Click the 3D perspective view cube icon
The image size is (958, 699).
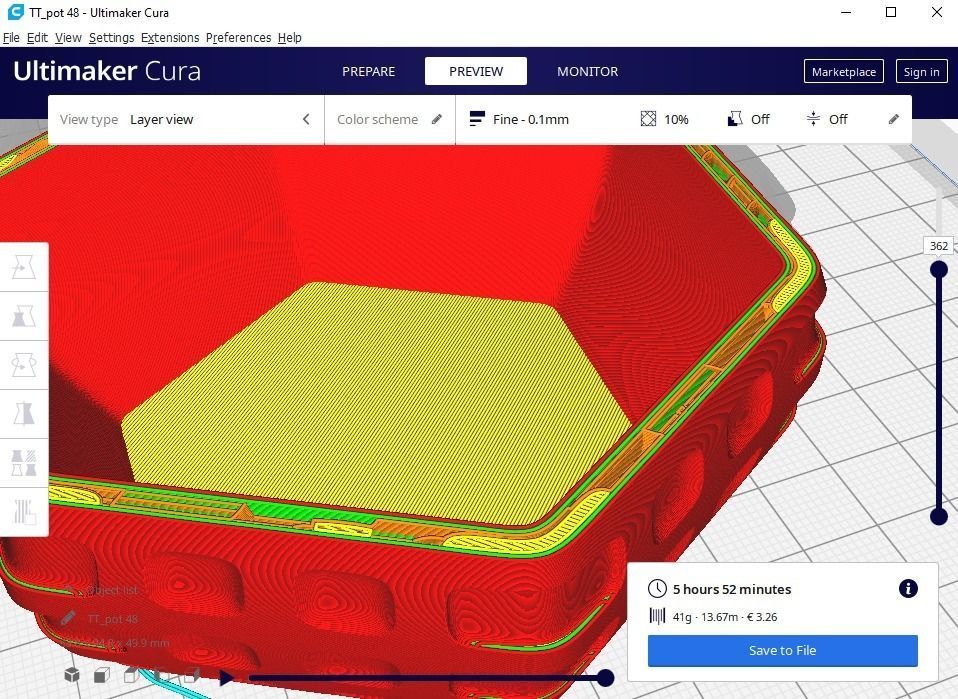click(72, 675)
